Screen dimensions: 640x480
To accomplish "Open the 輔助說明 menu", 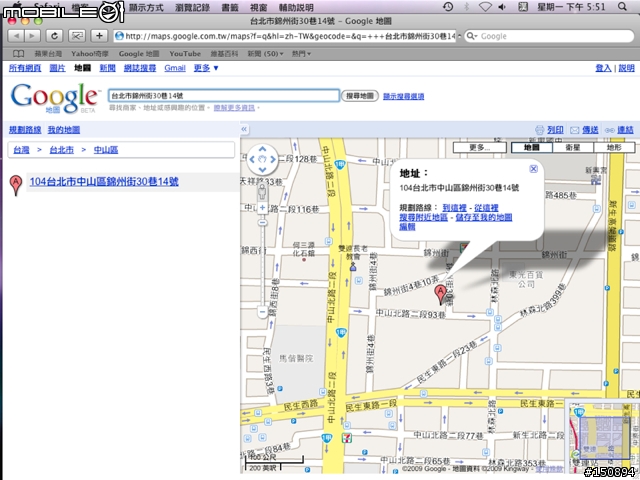I will [296, 7].
